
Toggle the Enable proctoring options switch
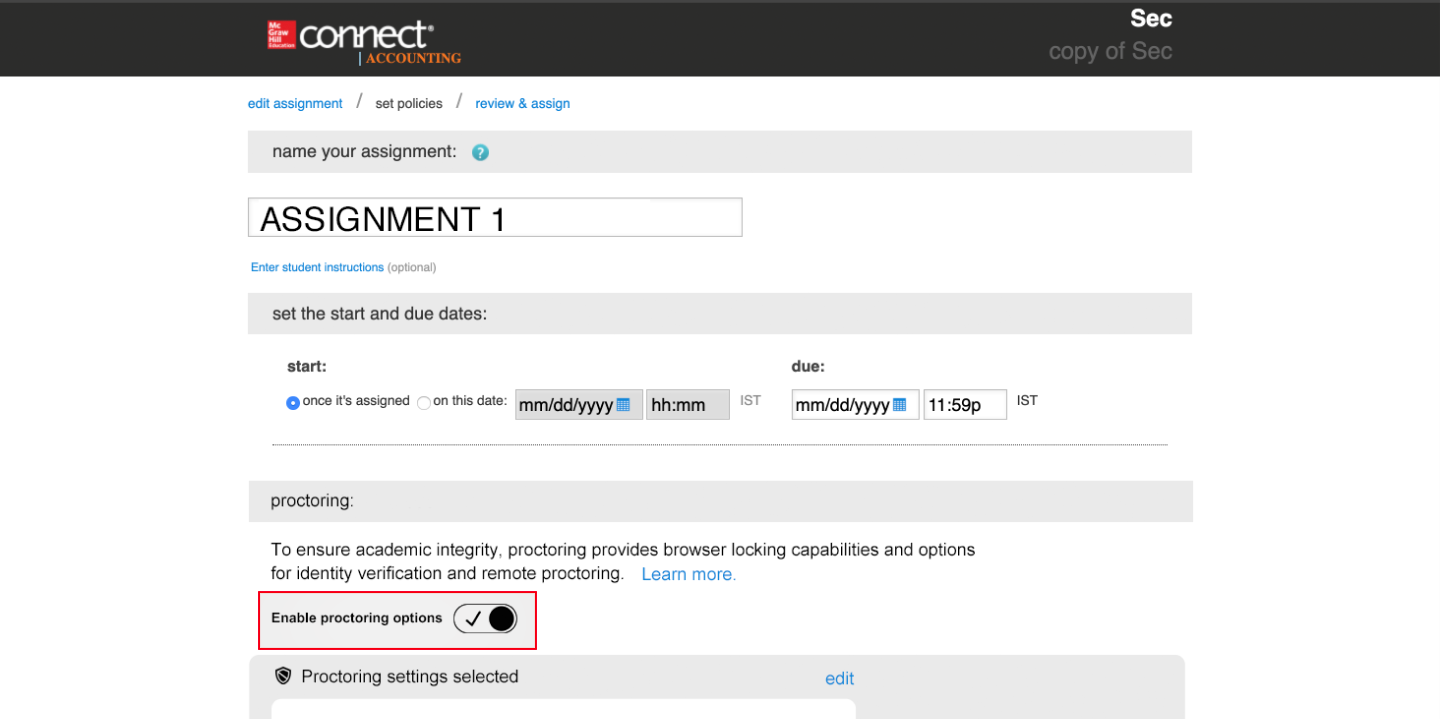coord(485,619)
